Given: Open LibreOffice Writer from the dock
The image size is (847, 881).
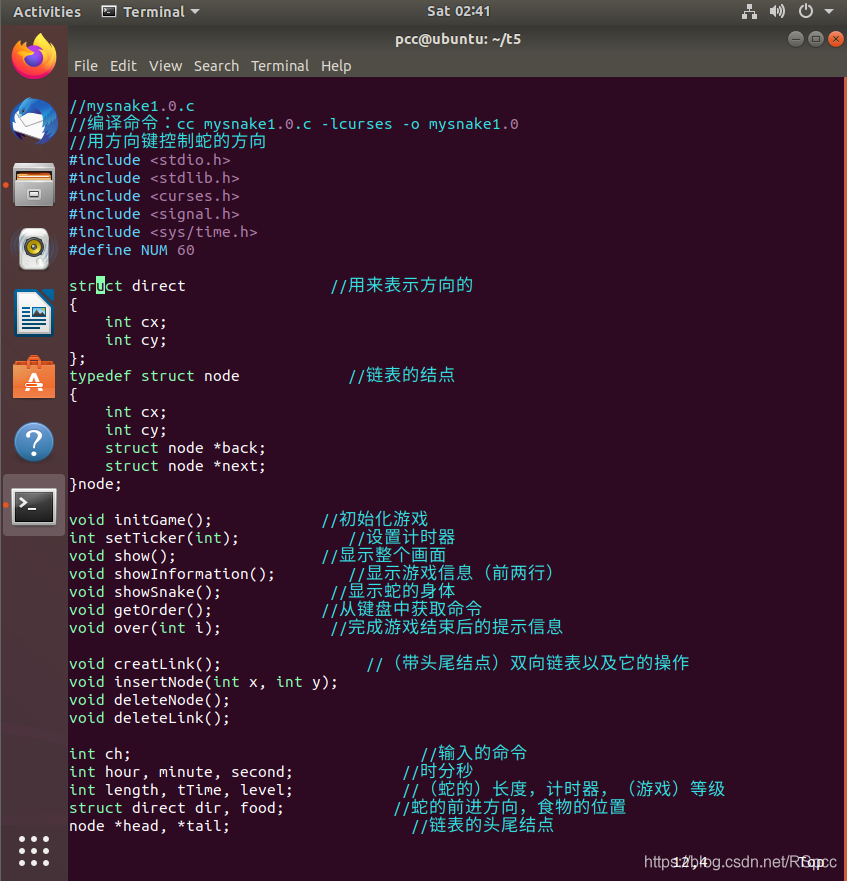Looking at the screenshot, I should [x=34, y=313].
